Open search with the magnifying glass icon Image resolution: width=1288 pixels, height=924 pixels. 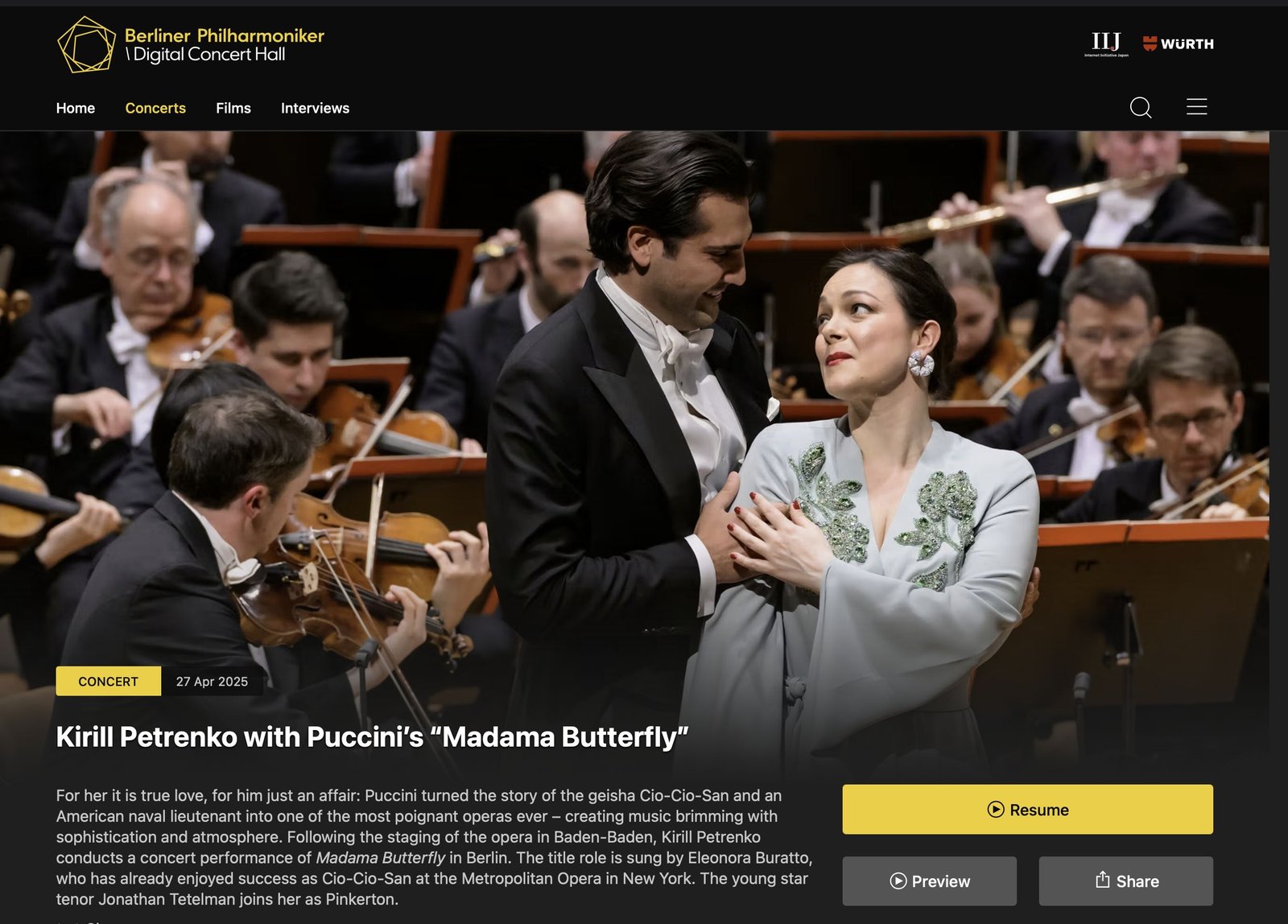point(1141,107)
